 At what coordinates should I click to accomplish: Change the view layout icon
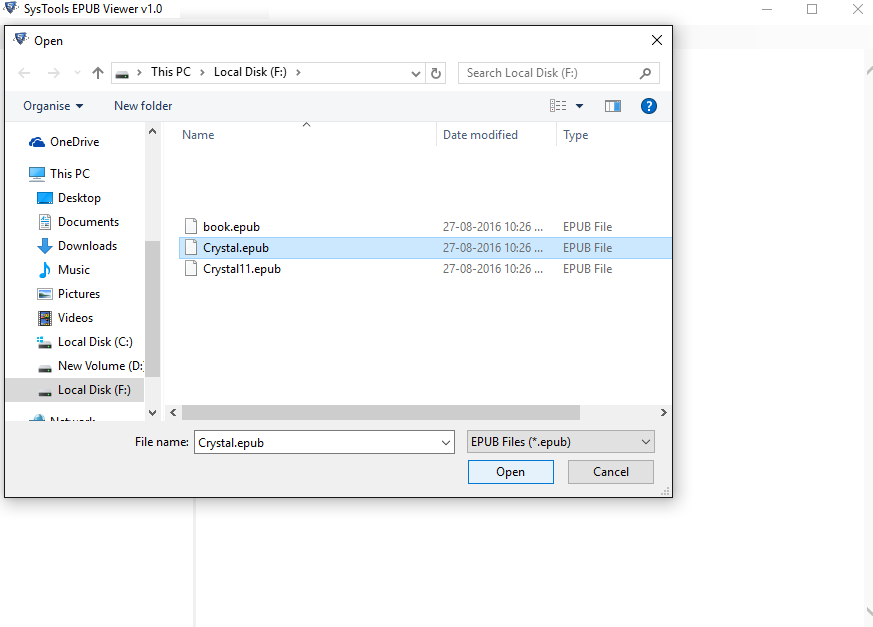558,106
